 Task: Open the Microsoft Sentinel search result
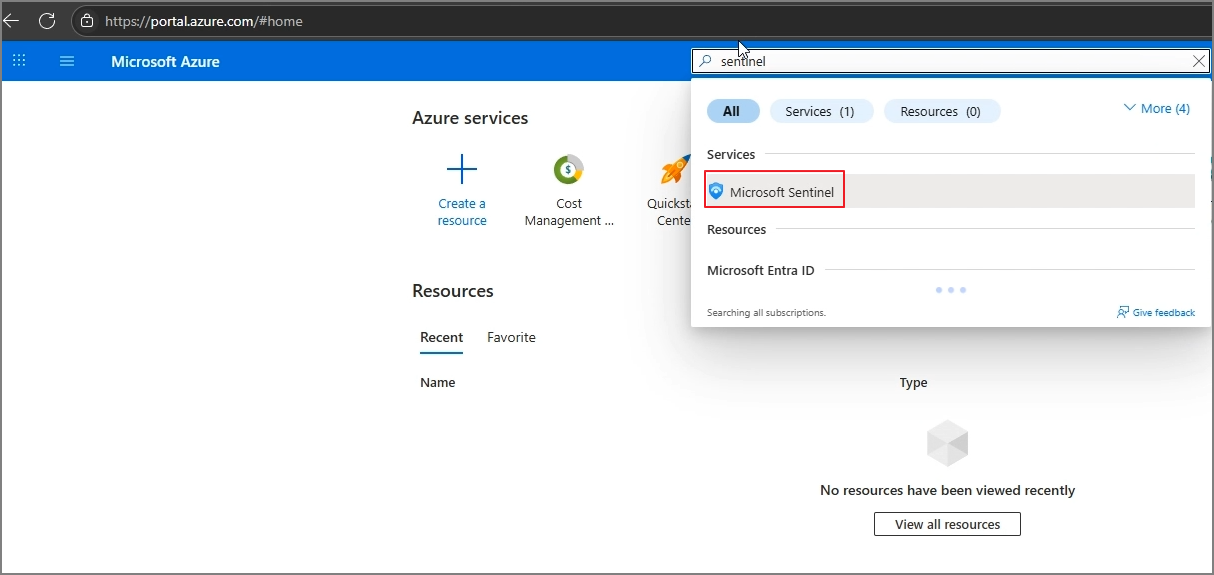point(950,191)
